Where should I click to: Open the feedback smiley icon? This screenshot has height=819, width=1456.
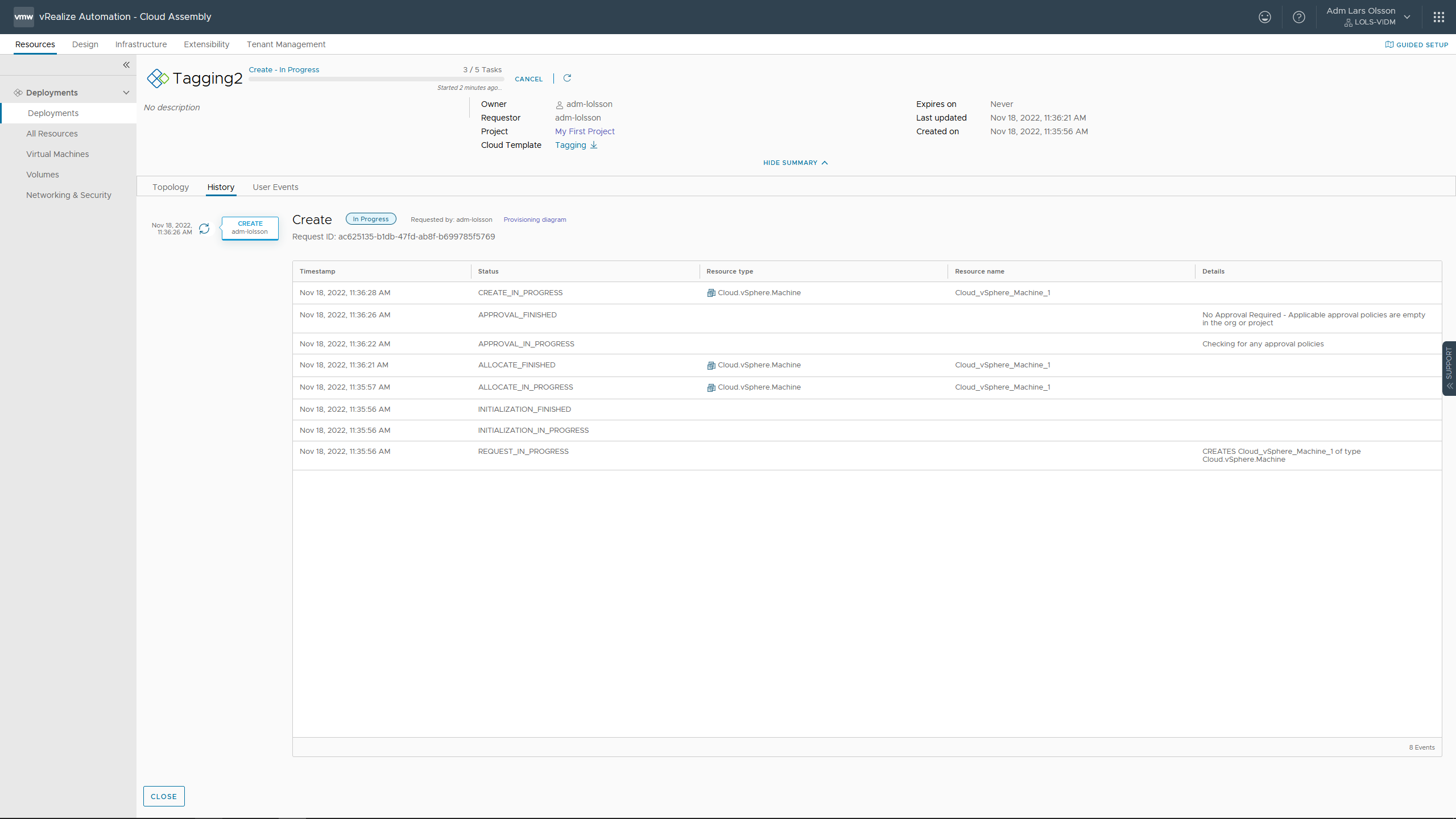1264,17
